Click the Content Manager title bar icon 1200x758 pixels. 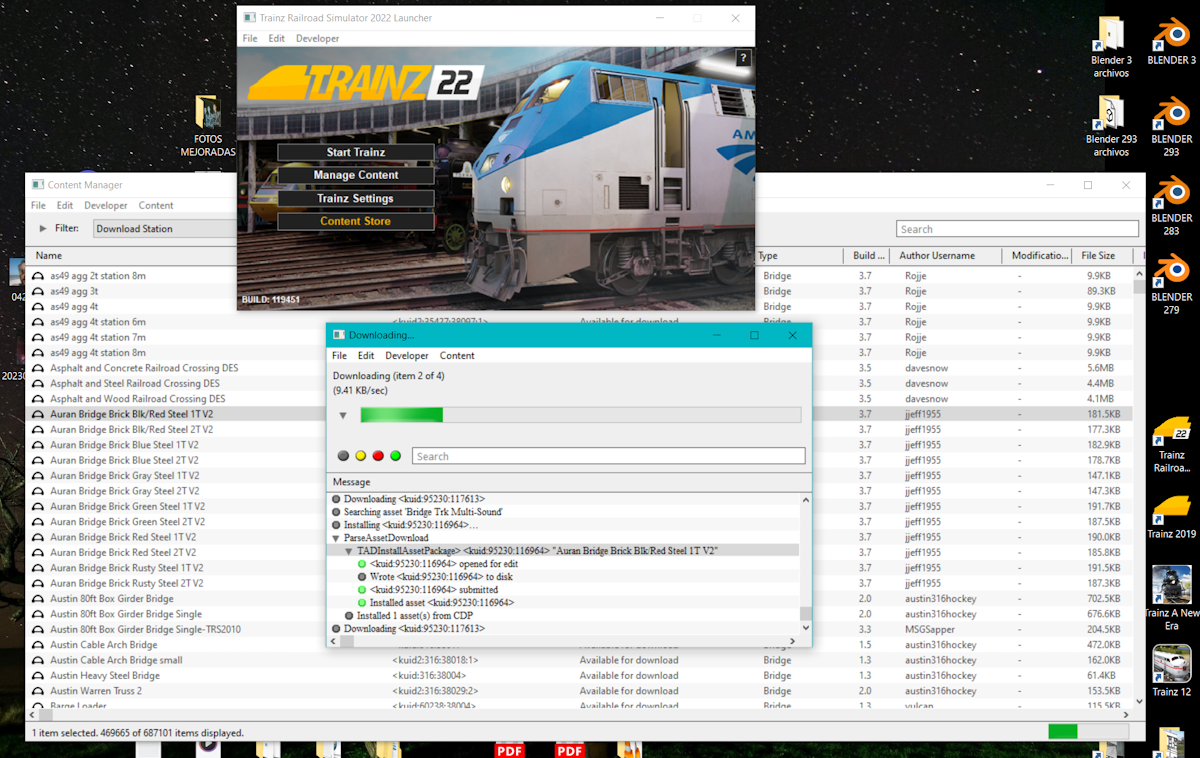point(38,185)
